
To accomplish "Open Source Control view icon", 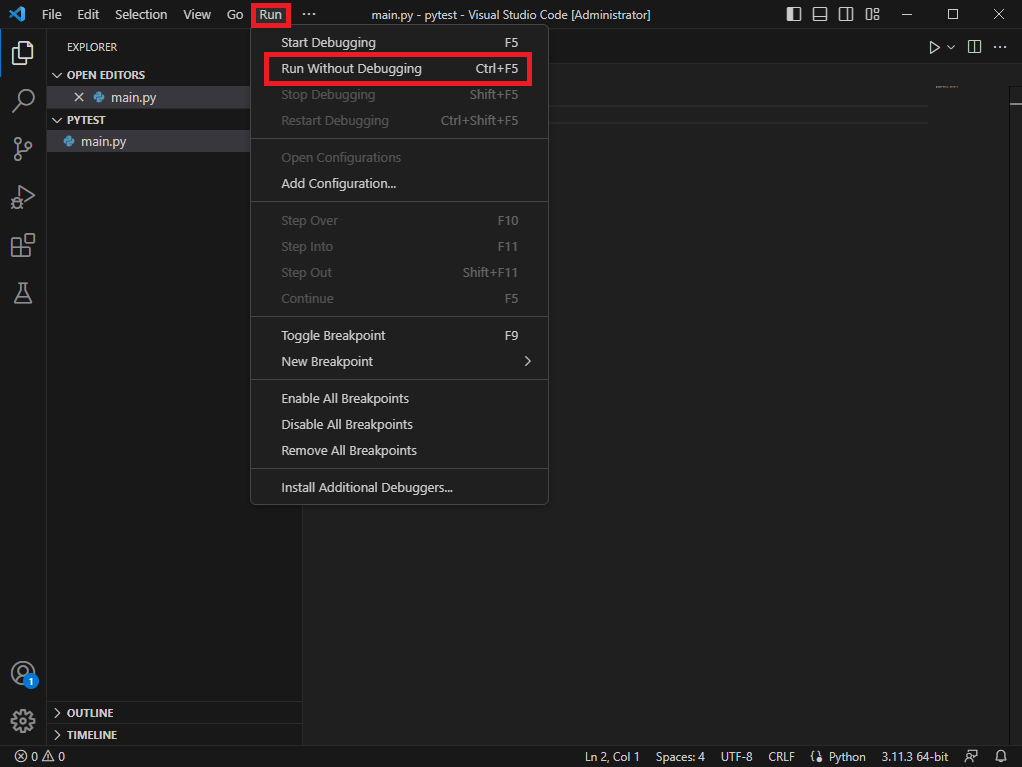I will point(23,149).
